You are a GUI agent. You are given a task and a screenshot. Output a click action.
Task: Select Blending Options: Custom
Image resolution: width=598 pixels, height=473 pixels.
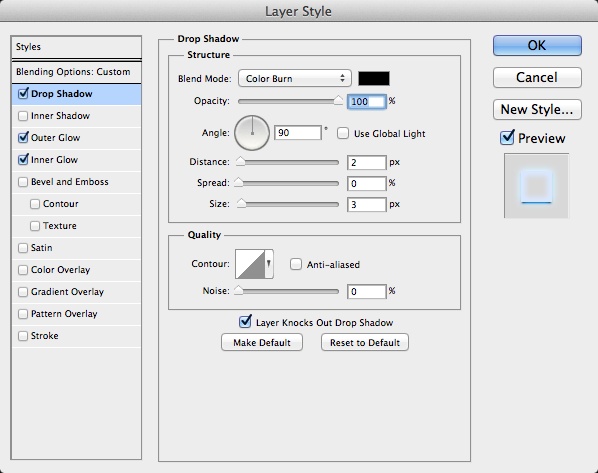coord(77,72)
